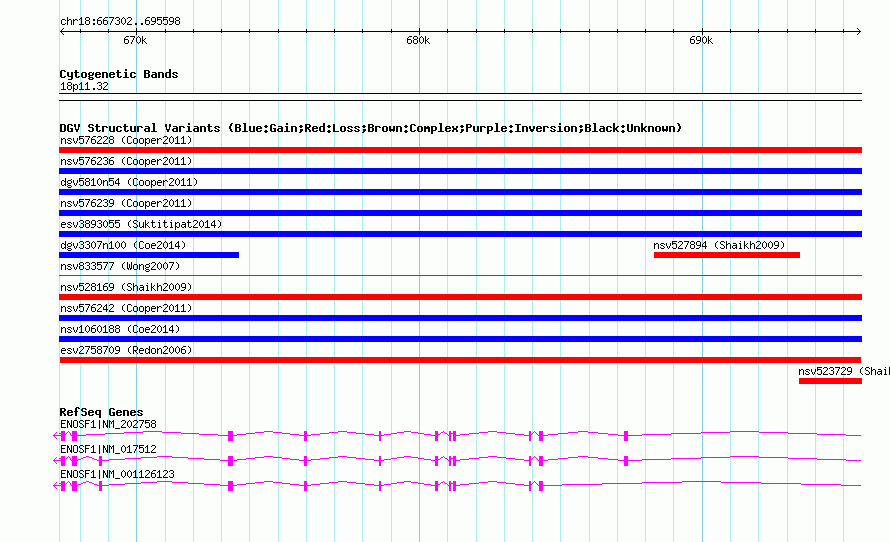This screenshot has height=542, width=890.
Task: Click the nsv528169 (Shaikh2009) label
Action: tap(126, 287)
